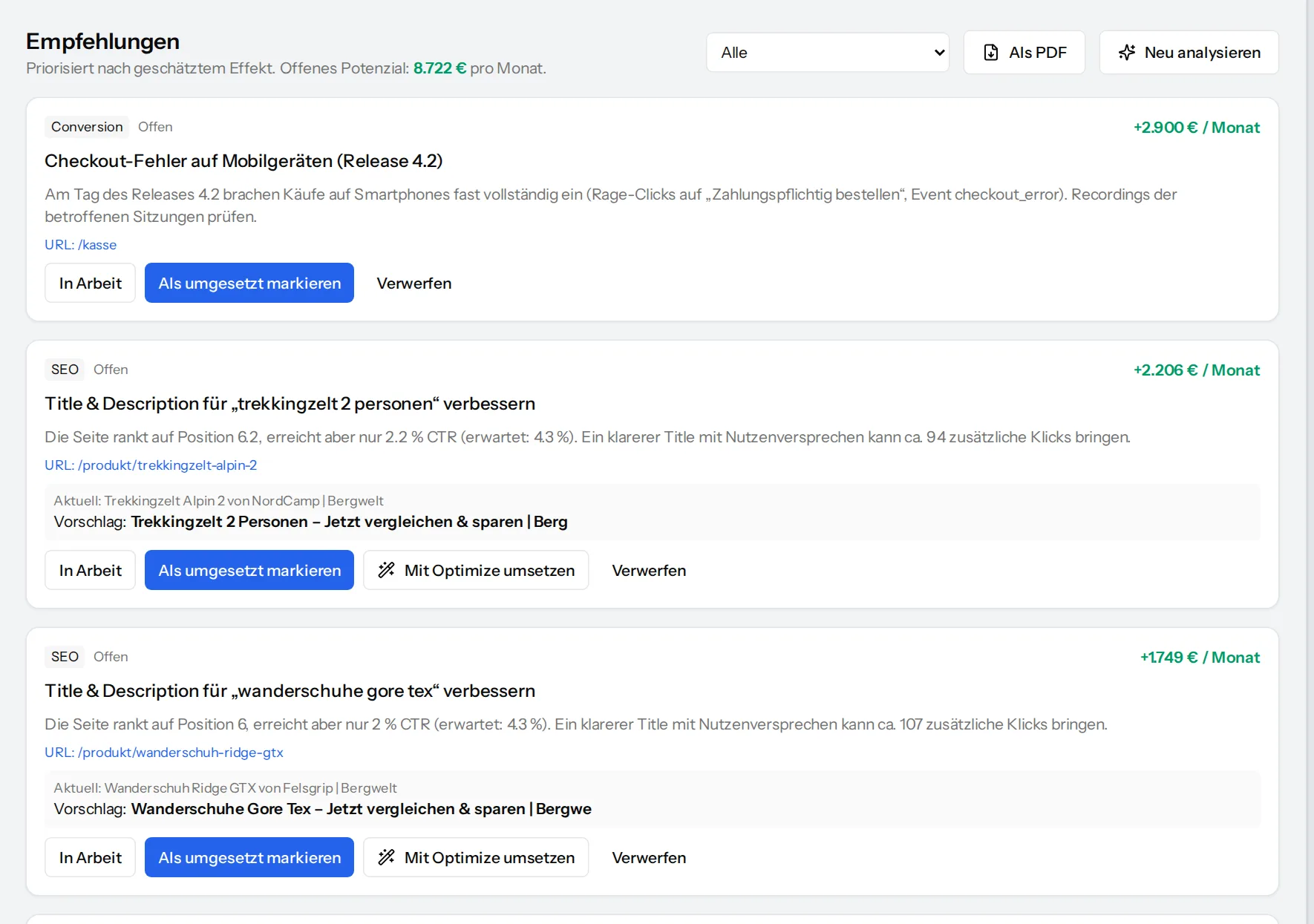Set wanderschuhe recommendation to In Arbeit
1314x924 pixels.
pos(90,857)
